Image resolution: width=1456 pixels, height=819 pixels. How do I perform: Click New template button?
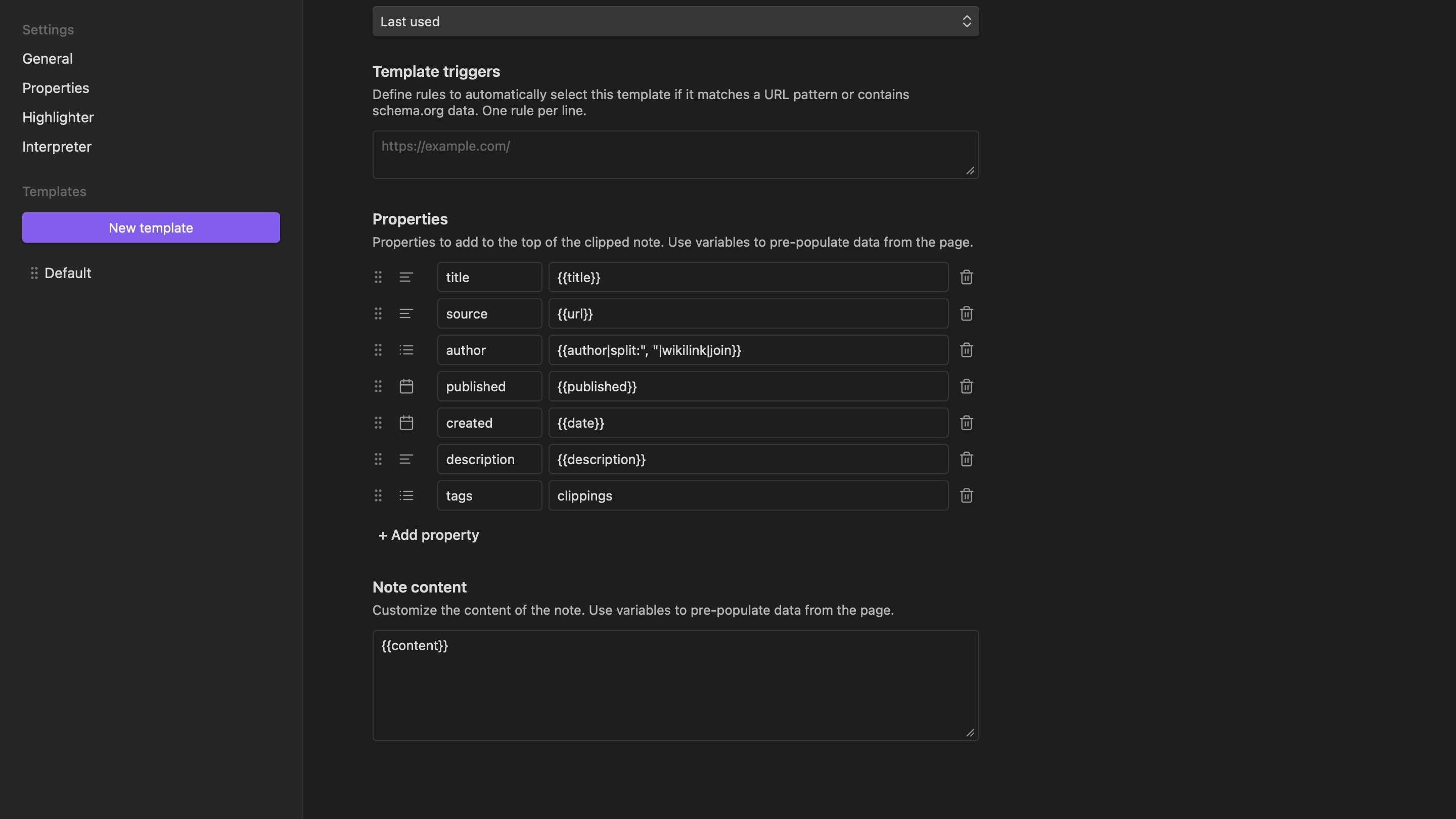coord(151,228)
